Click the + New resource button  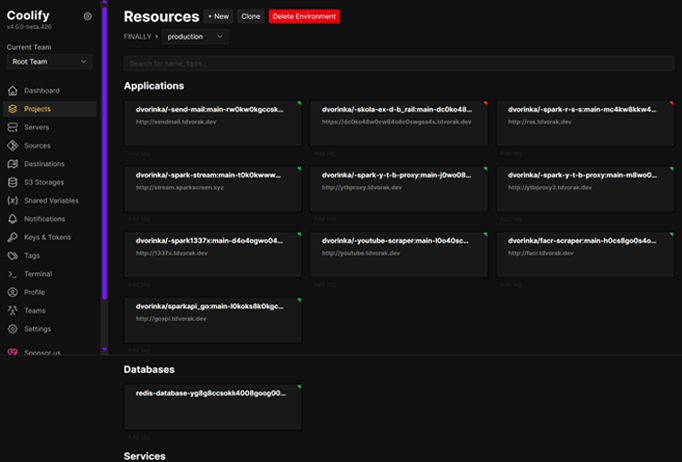(x=218, y=17)
